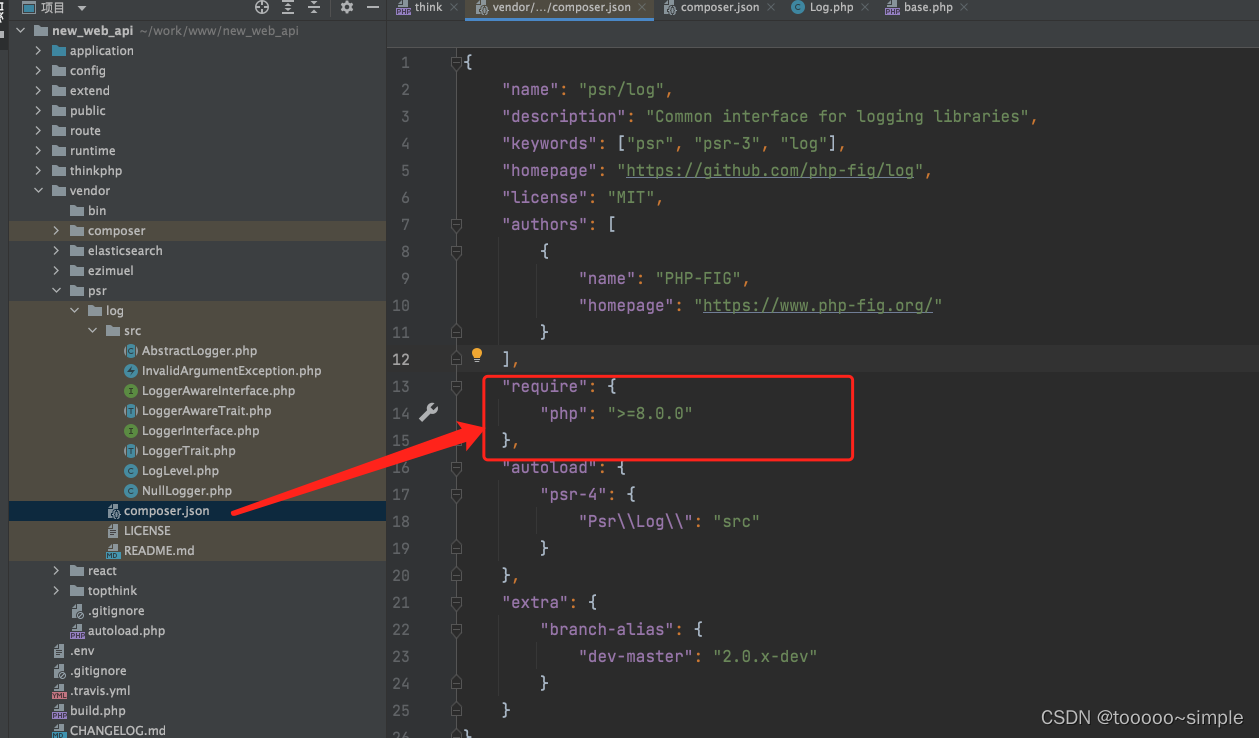Screen dimensions: 1259x738
Task: Click the yellow light bulb intention icon
Action: point(477,355)
